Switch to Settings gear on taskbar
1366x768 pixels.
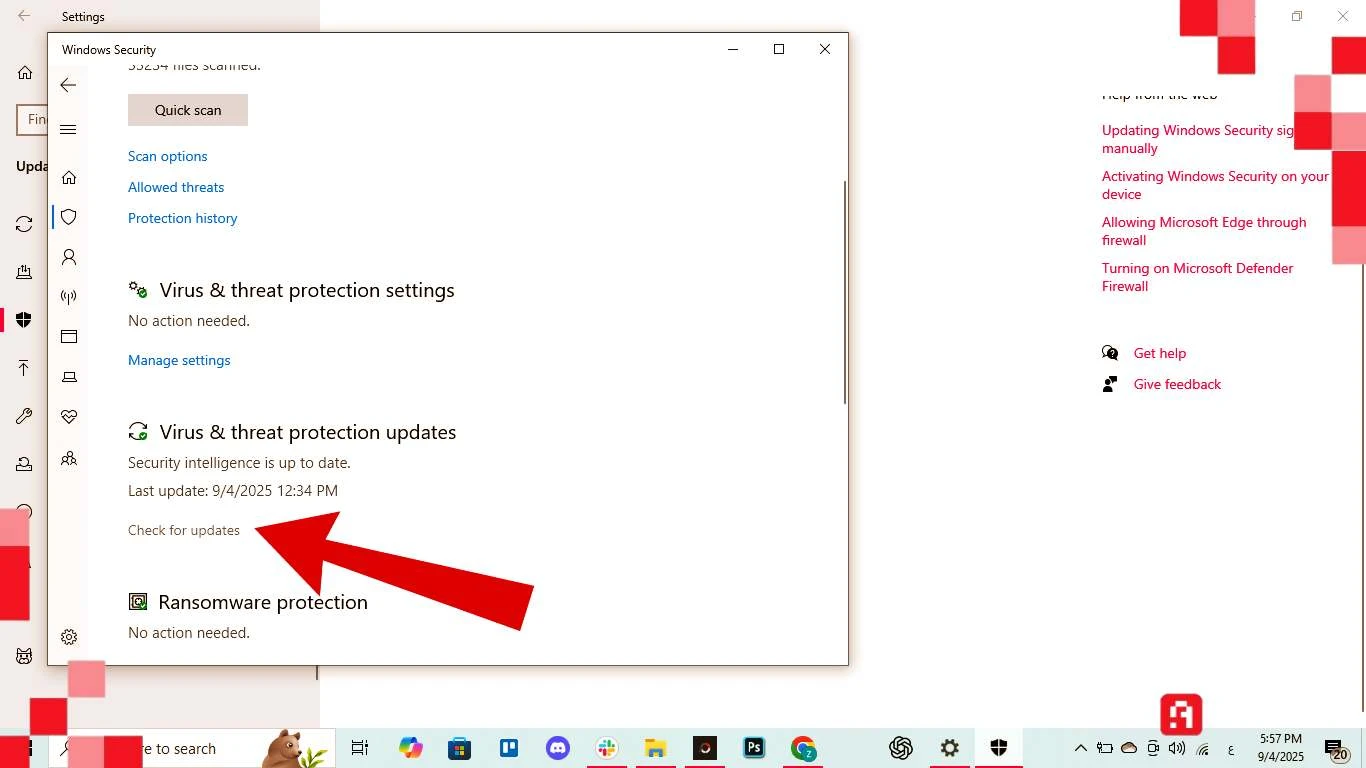[950, 748]
